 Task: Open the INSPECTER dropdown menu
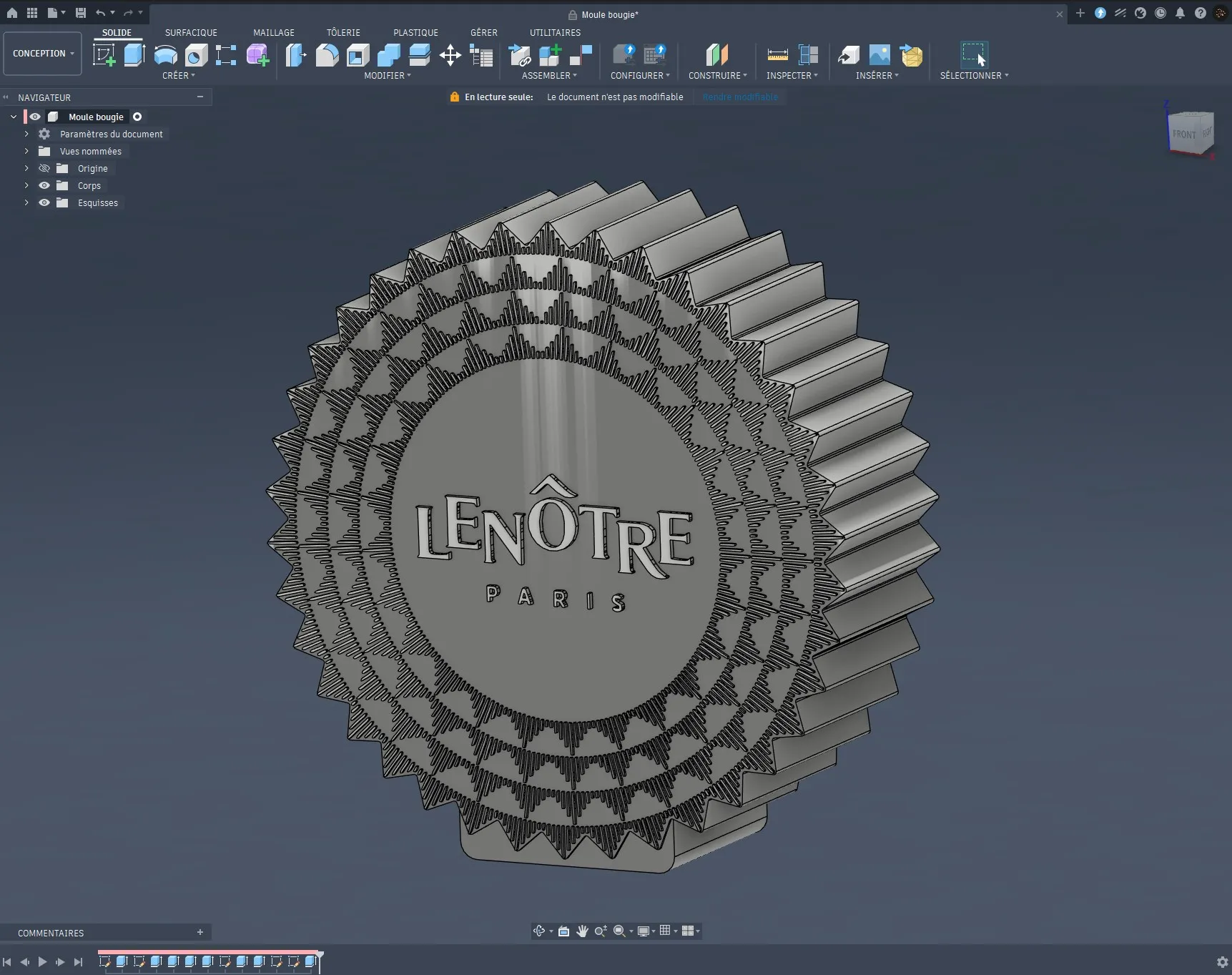pos(792,75)
